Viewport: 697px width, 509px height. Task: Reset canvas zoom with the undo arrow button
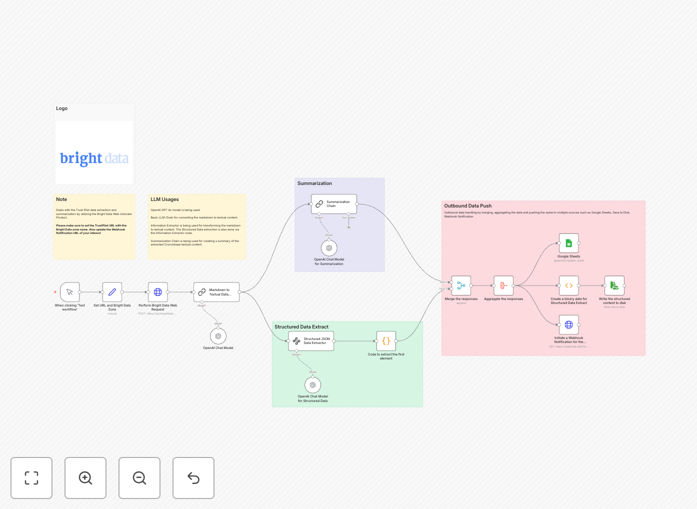[x=193, y=478]
